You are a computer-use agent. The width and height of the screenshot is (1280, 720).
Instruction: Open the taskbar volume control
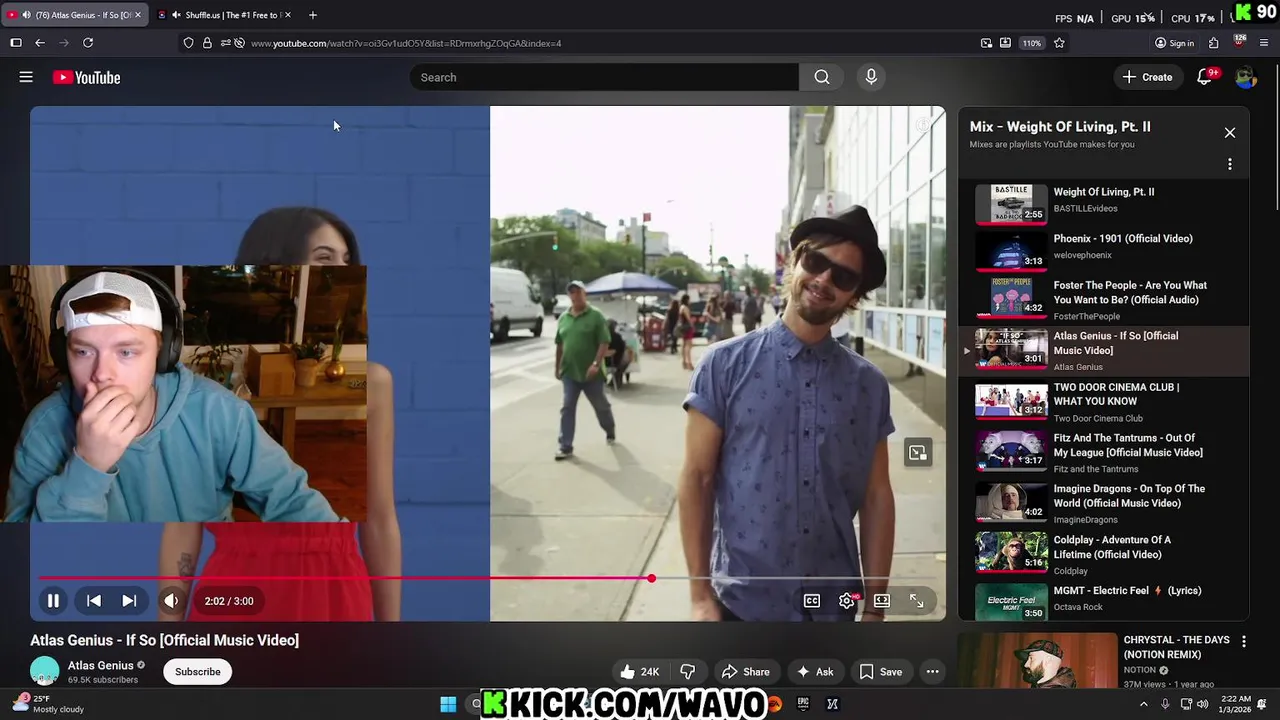(1205, 704)
